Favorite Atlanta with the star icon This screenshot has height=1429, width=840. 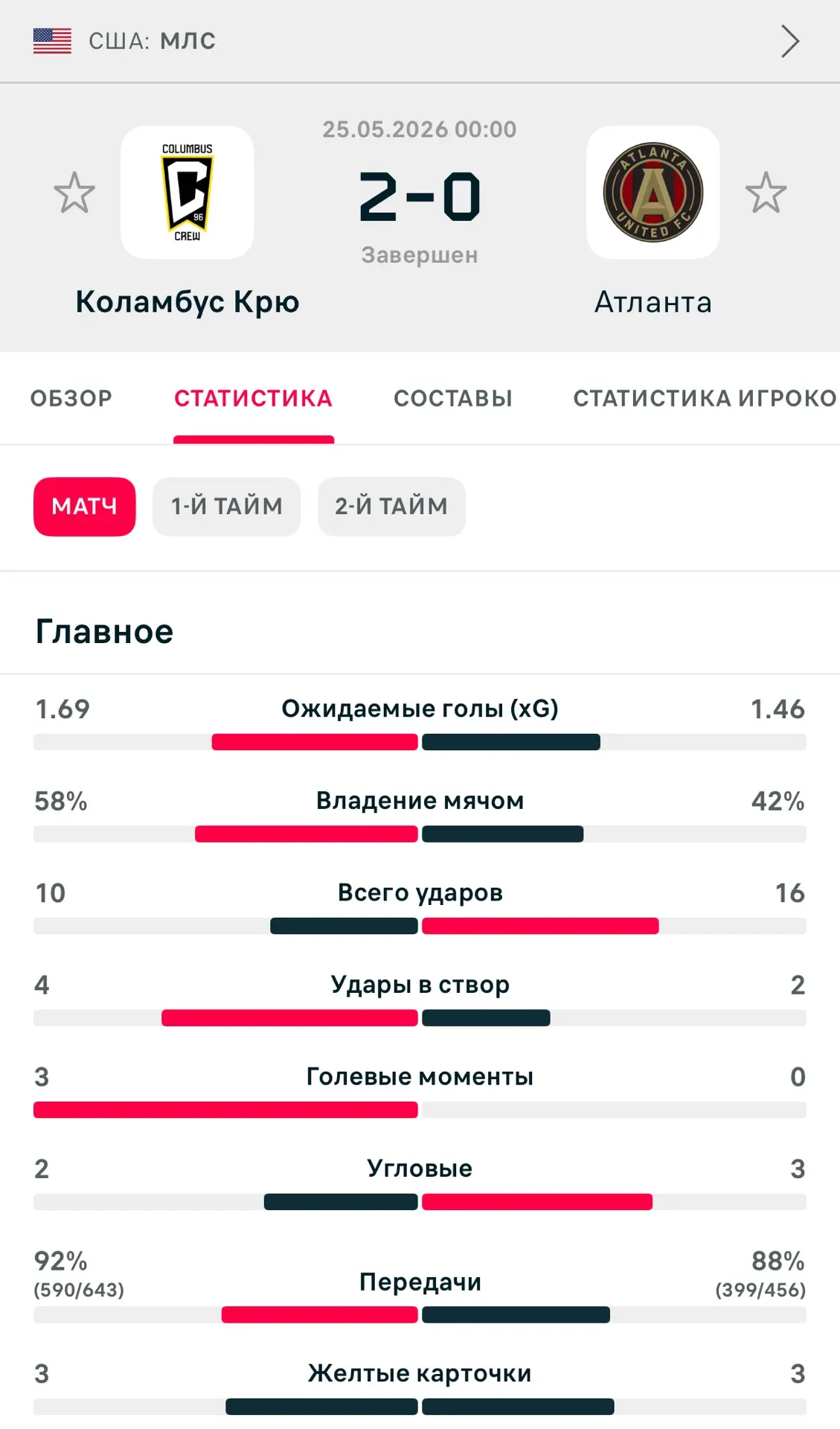[x=766, y=193]
